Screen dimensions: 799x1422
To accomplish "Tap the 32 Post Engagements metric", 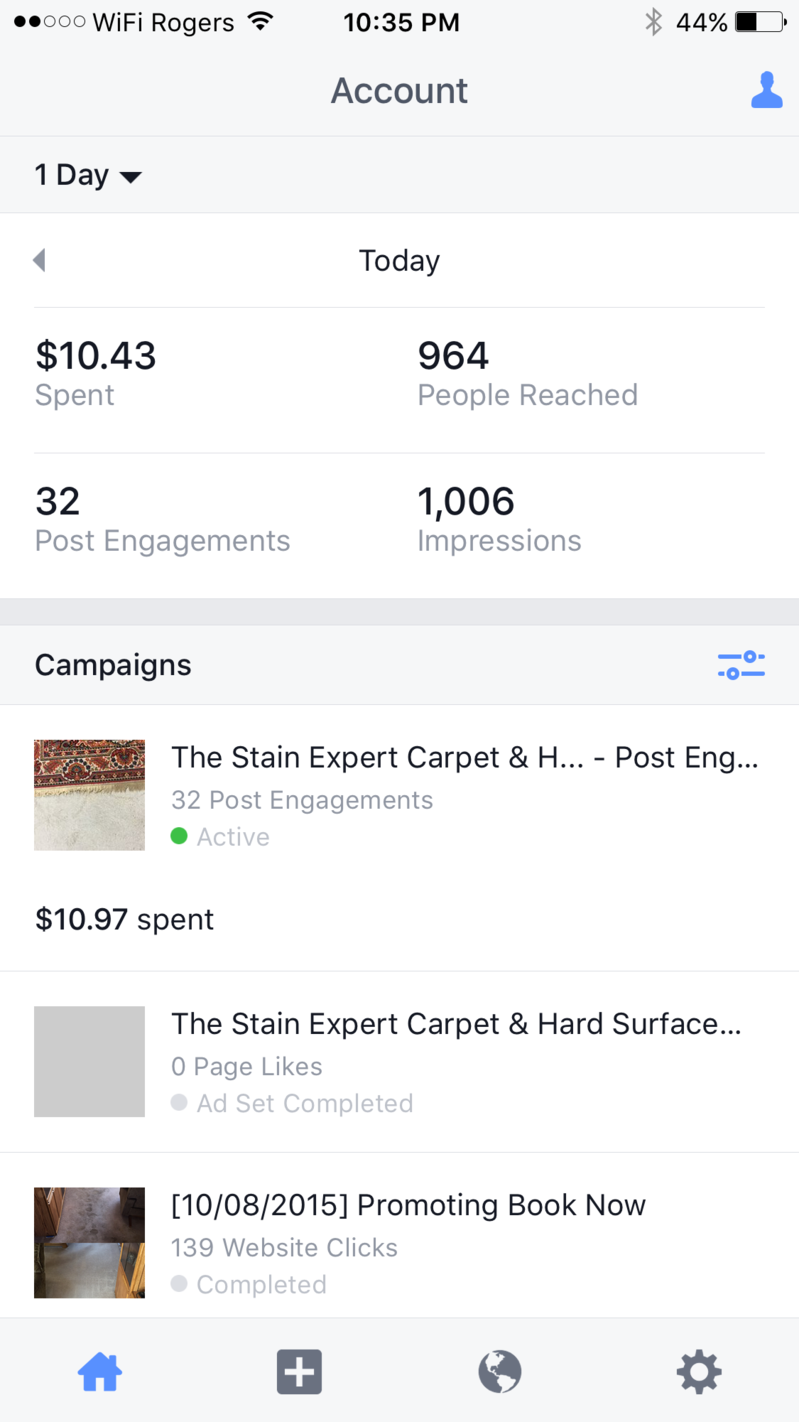I will point(162,519).
